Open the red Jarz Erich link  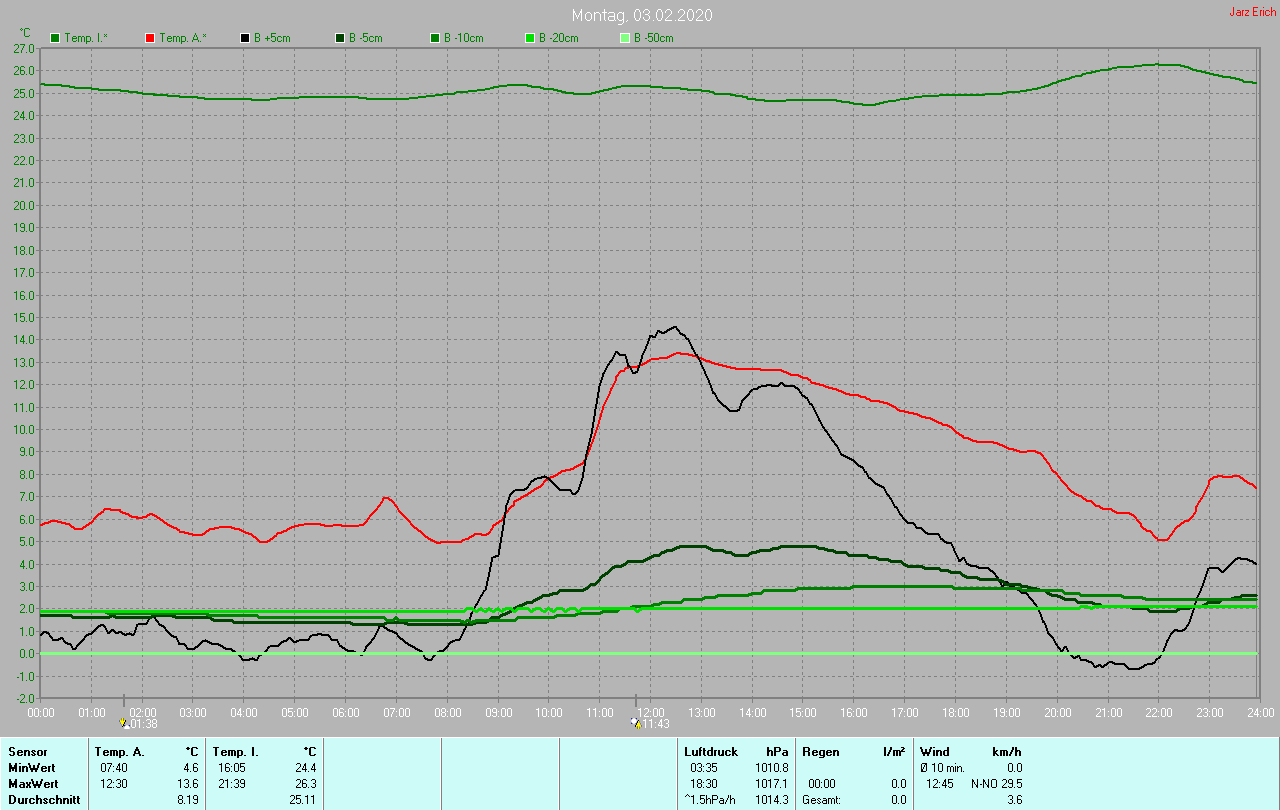point(1252,12)
